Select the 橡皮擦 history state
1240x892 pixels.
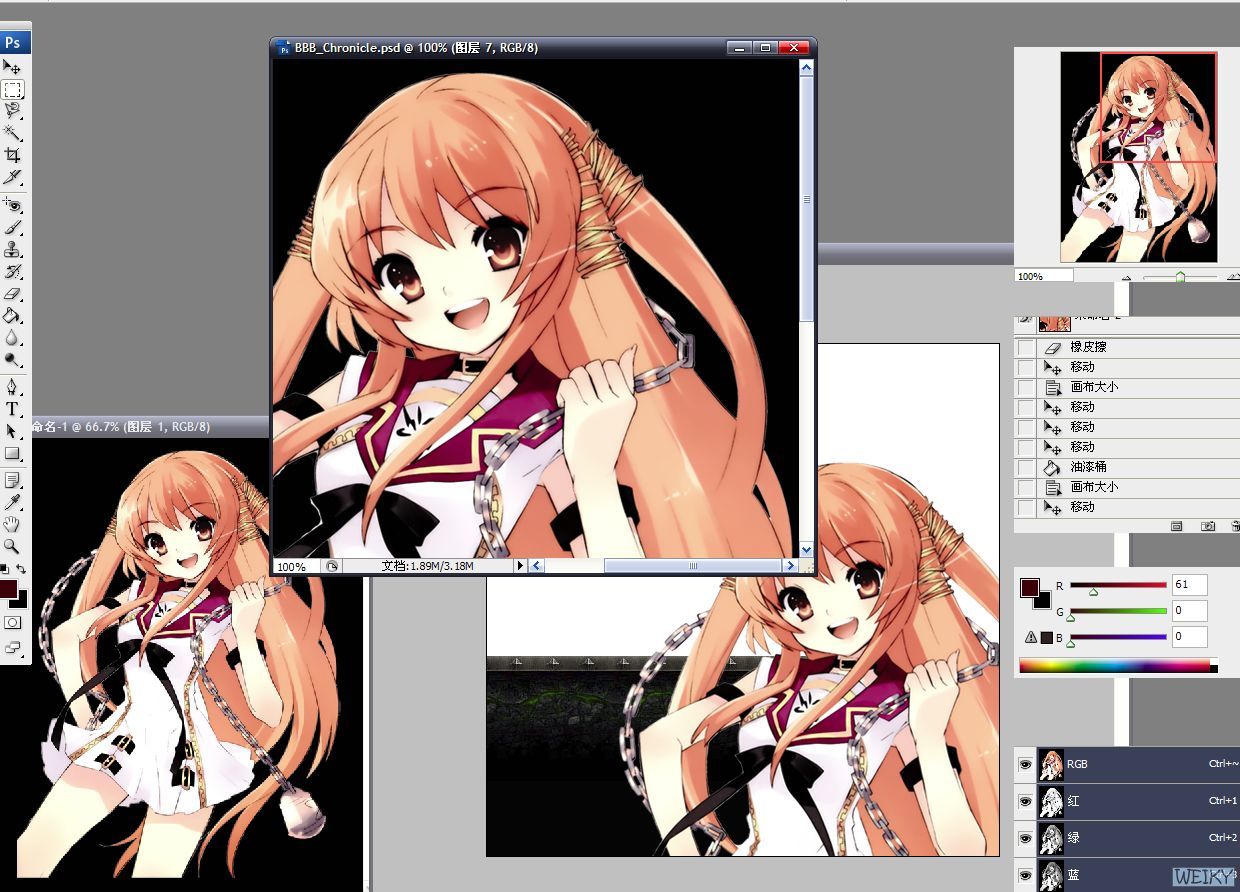tap(1139, 347)
